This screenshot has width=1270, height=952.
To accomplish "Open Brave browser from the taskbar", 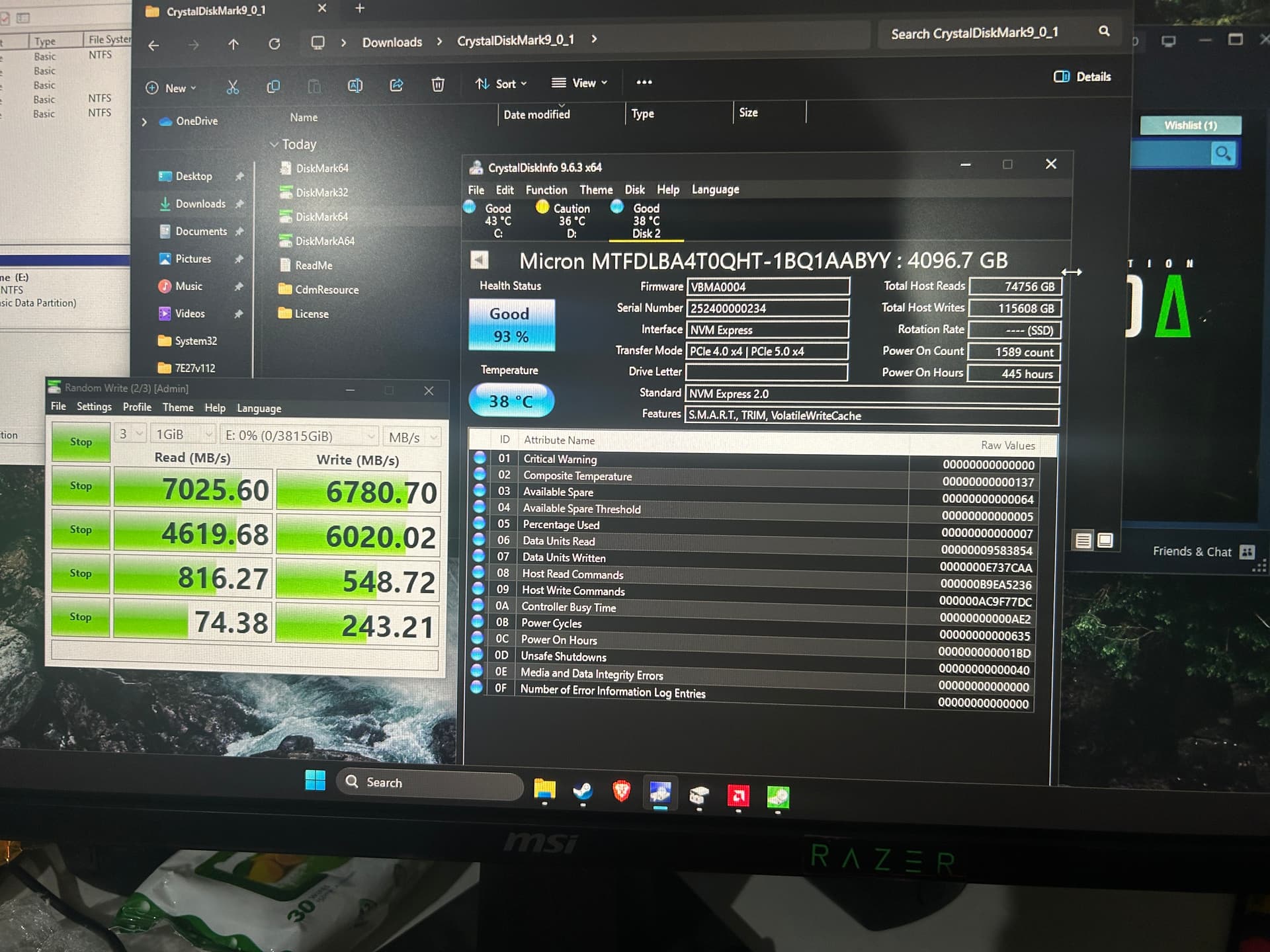I will [x=621, y=791].
